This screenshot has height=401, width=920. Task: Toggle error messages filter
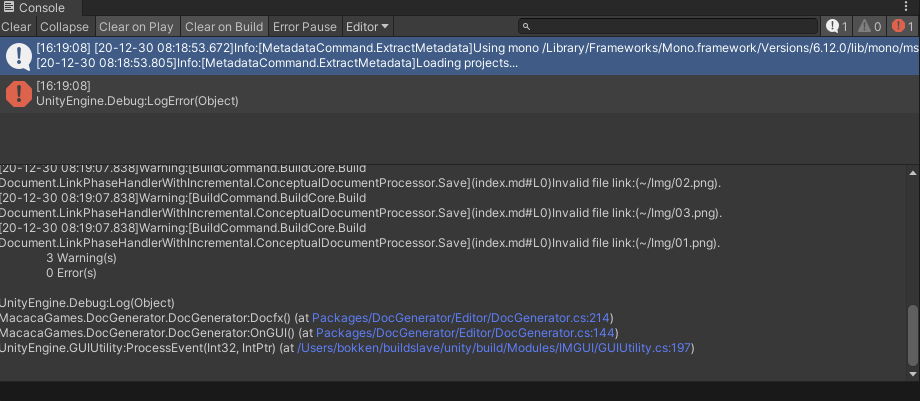pos(904,26)
